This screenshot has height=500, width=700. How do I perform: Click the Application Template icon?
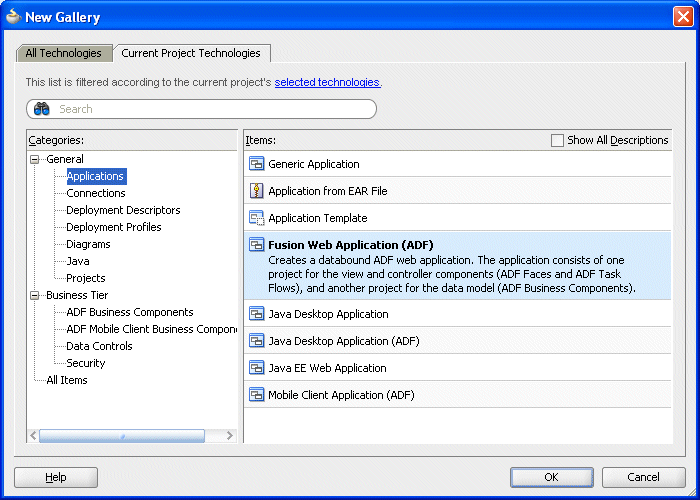coord(257,218)
